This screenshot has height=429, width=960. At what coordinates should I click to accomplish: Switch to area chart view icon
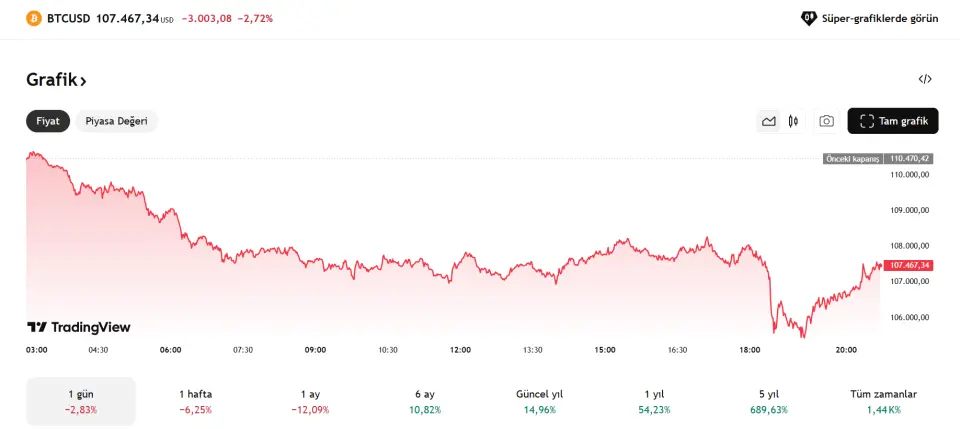point(769,121)
